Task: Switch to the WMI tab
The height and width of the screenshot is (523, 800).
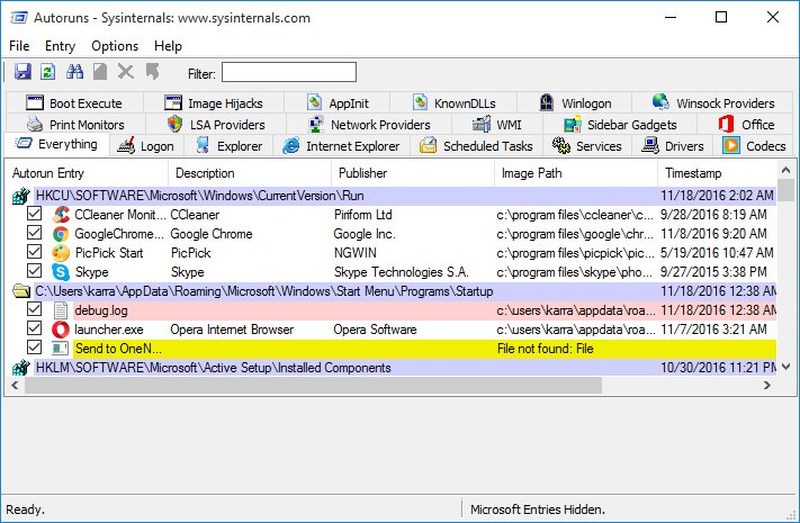Action: pyautogui.click(x=496, y=124)
